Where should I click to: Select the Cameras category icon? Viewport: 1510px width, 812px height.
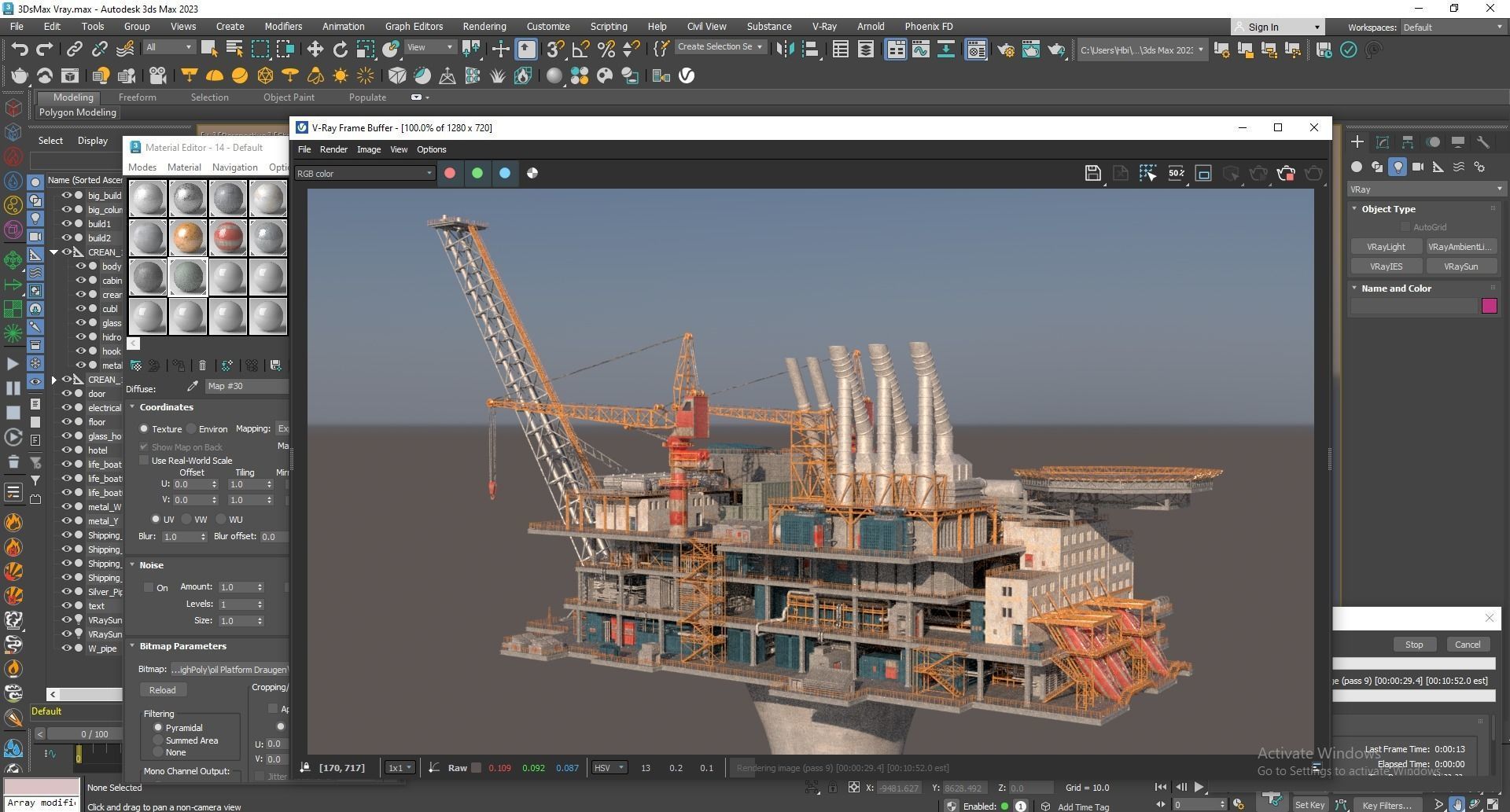(x=1418, y=167)
